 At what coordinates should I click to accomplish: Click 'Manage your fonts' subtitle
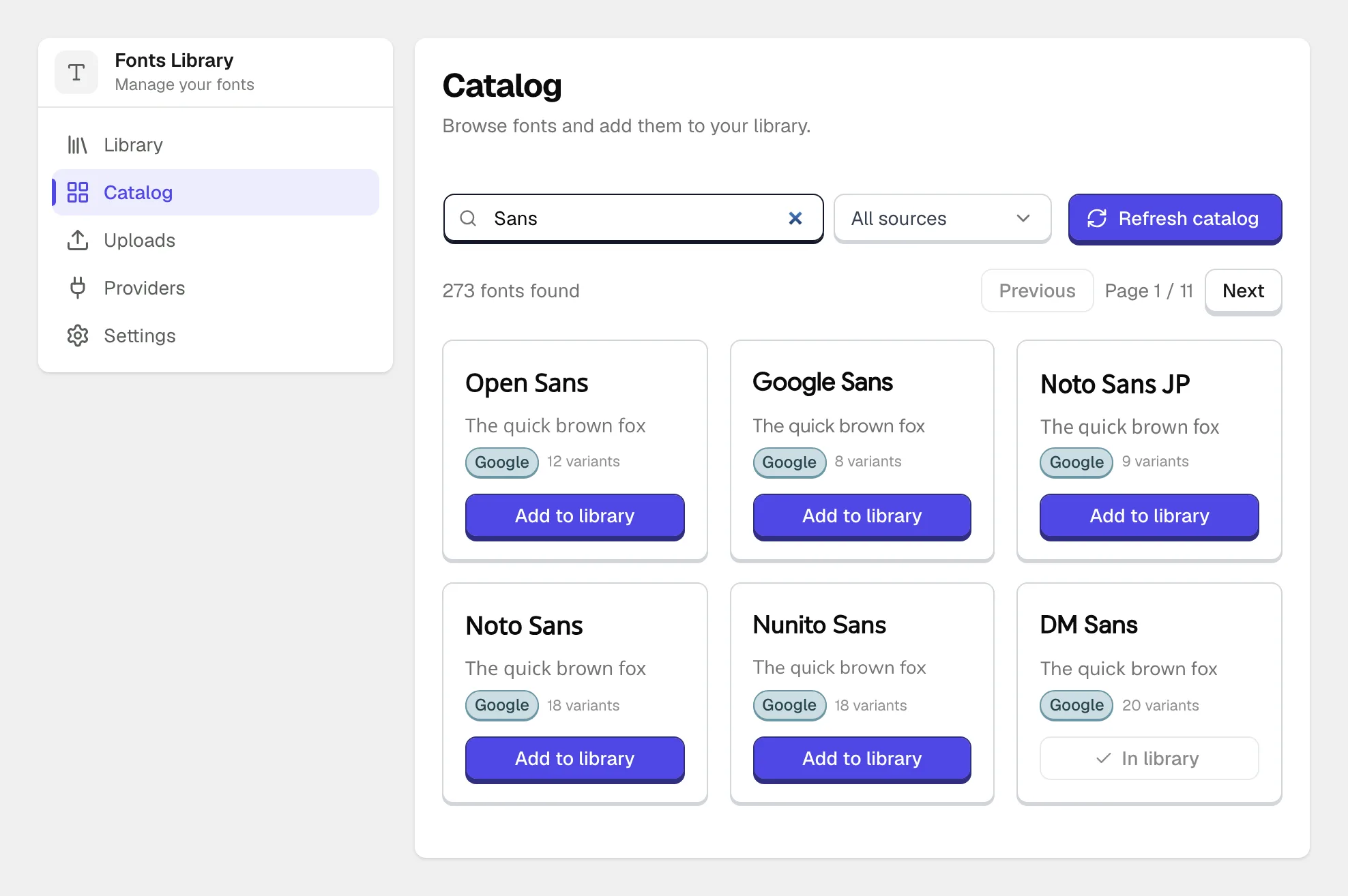pos(184,85)
